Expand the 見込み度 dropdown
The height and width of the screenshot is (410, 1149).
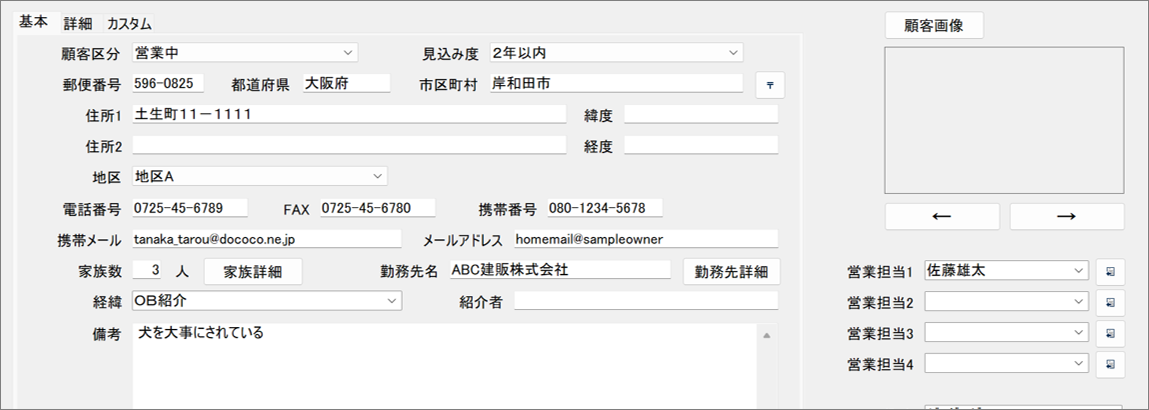pos(733,52)
